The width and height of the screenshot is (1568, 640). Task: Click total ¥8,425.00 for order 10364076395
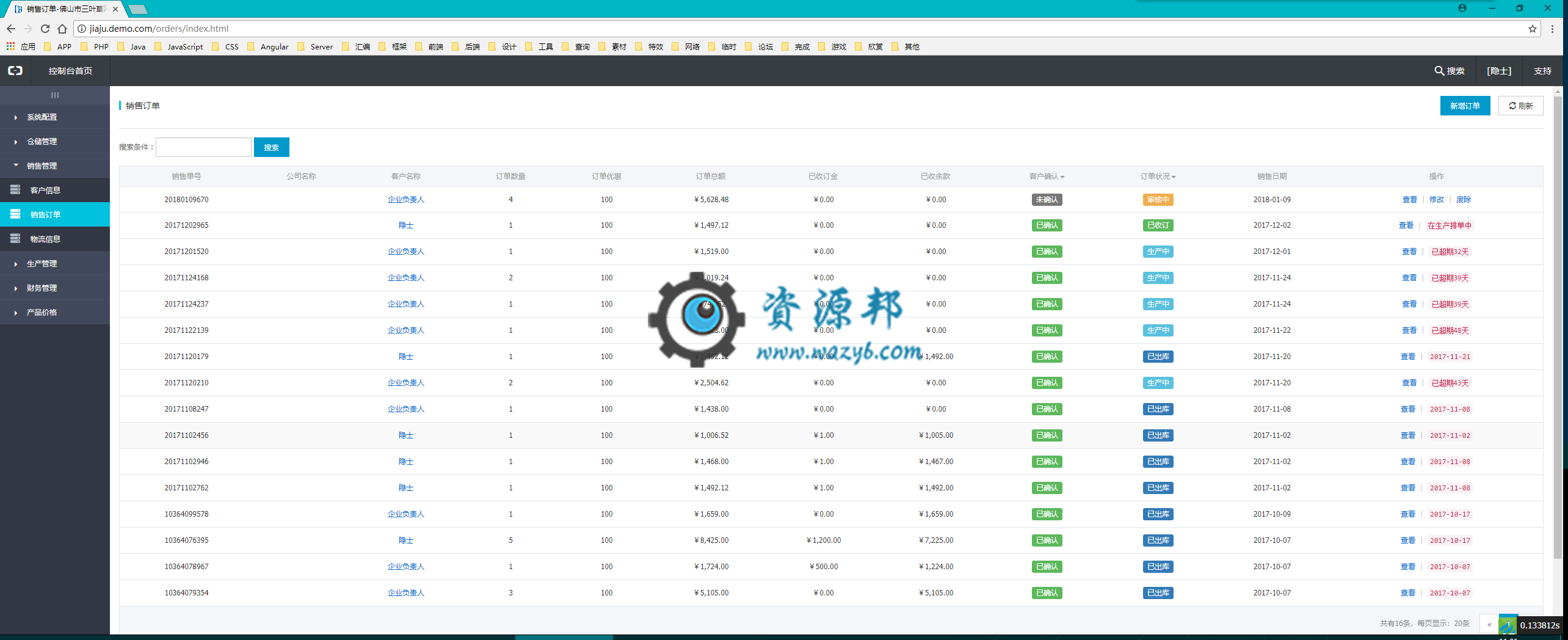[711, 540]
